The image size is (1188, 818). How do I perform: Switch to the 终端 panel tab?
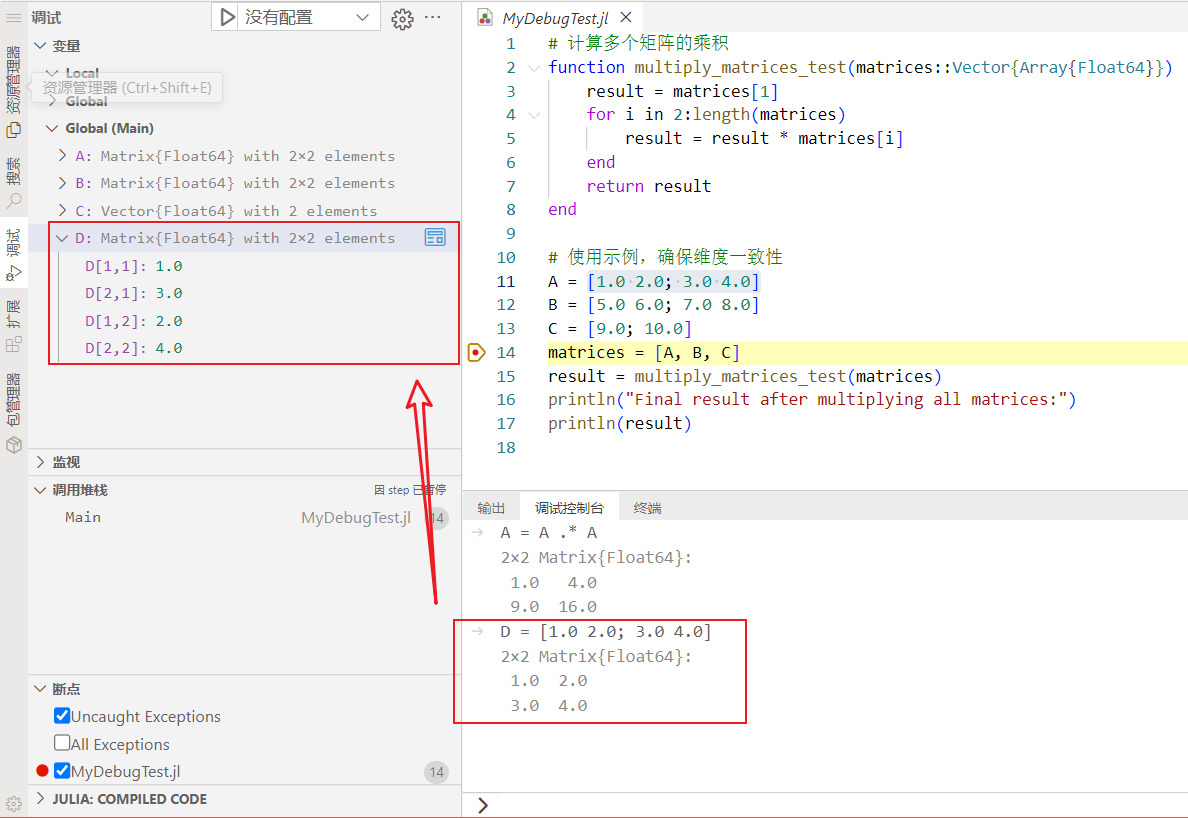tap(647, 508)
